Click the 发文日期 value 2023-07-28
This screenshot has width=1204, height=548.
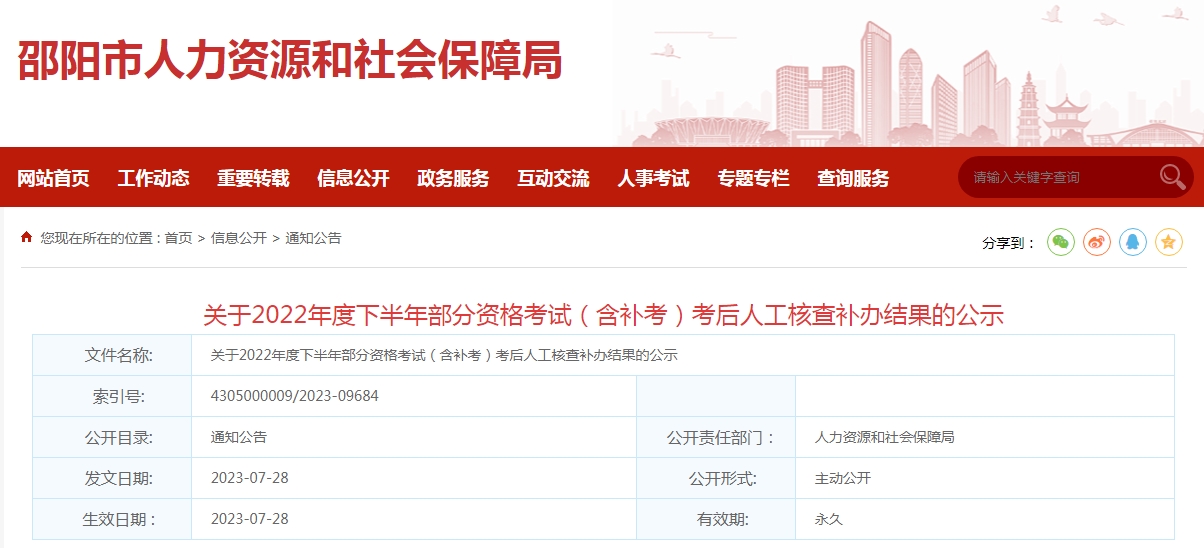click(250, 478)
